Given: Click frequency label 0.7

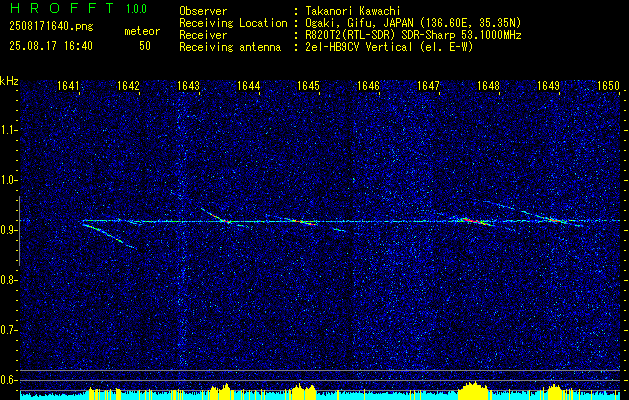Looking at the screenshot, I should pyautogui.click(x=8, y=330).
